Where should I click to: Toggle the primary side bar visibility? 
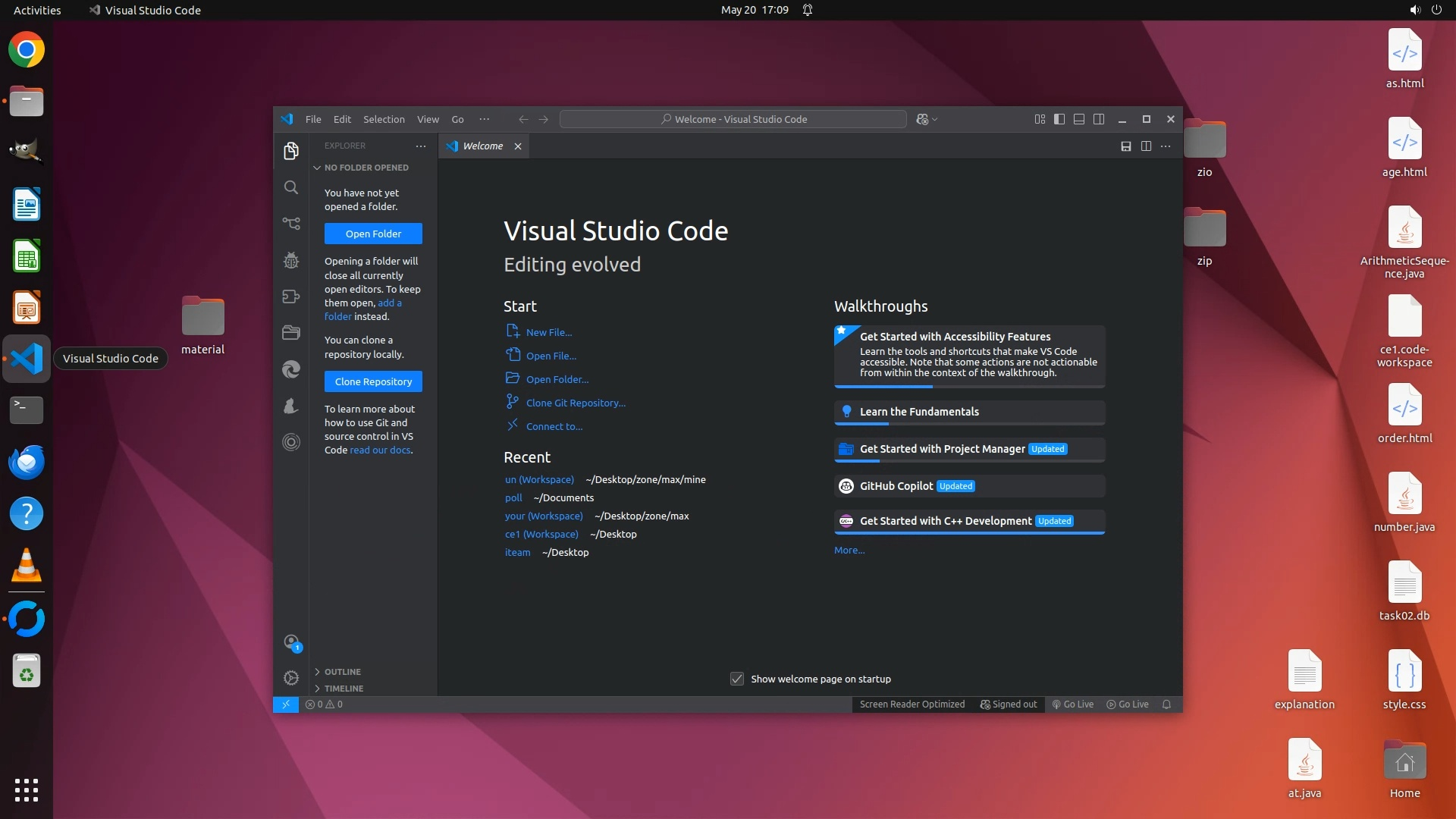[x=1059, y=119]
